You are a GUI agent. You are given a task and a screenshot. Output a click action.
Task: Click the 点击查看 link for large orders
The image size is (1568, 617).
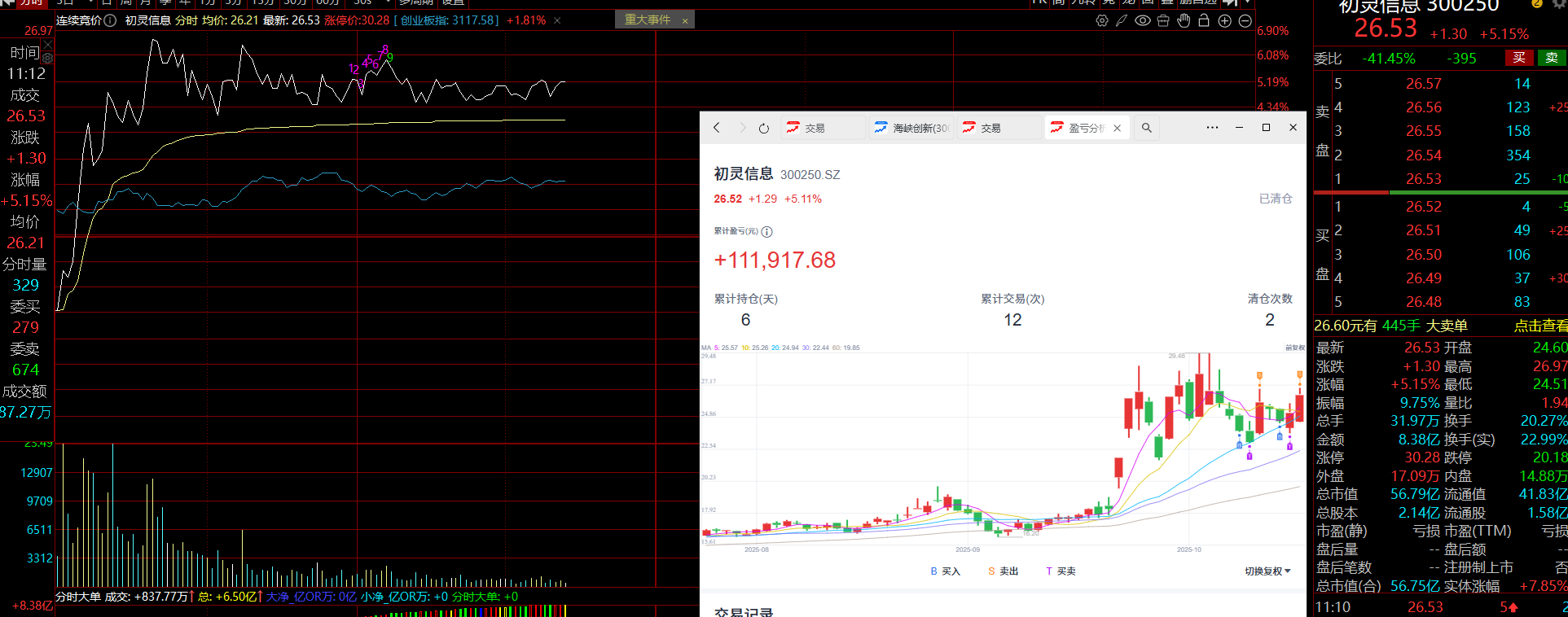[1541, 326]
